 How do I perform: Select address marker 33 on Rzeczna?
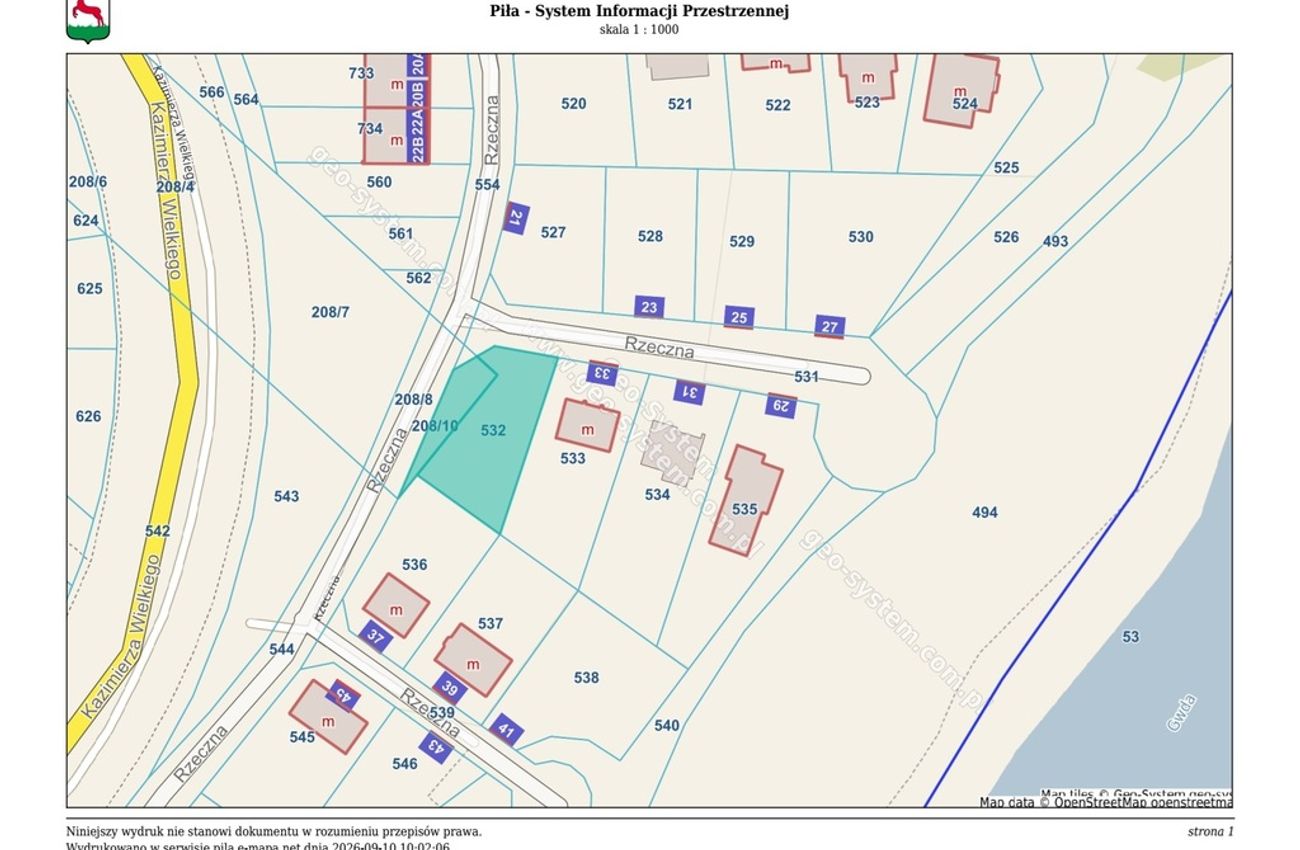click(x=602, y=373)
